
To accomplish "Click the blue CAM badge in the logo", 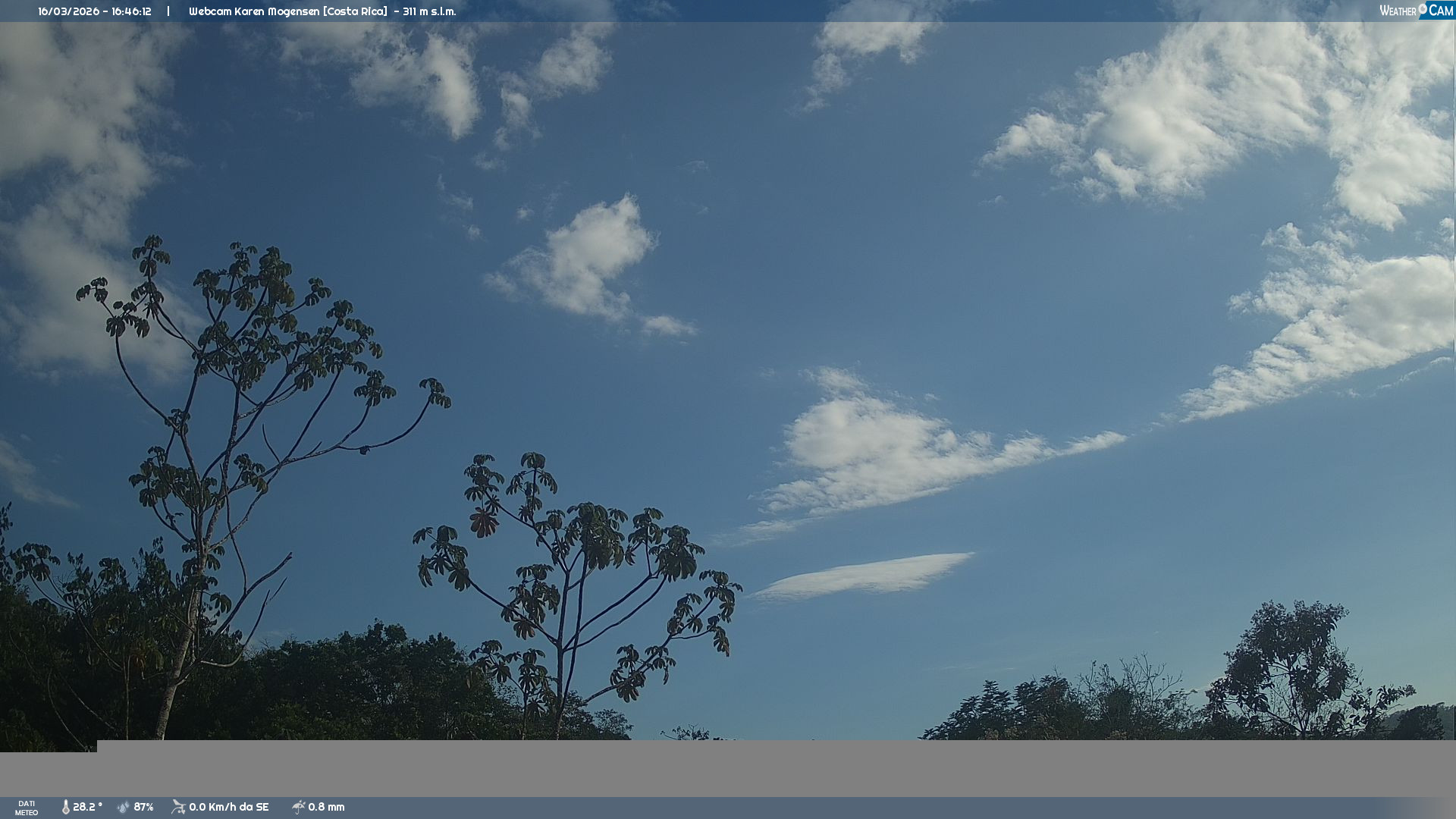I will 1440,11.
